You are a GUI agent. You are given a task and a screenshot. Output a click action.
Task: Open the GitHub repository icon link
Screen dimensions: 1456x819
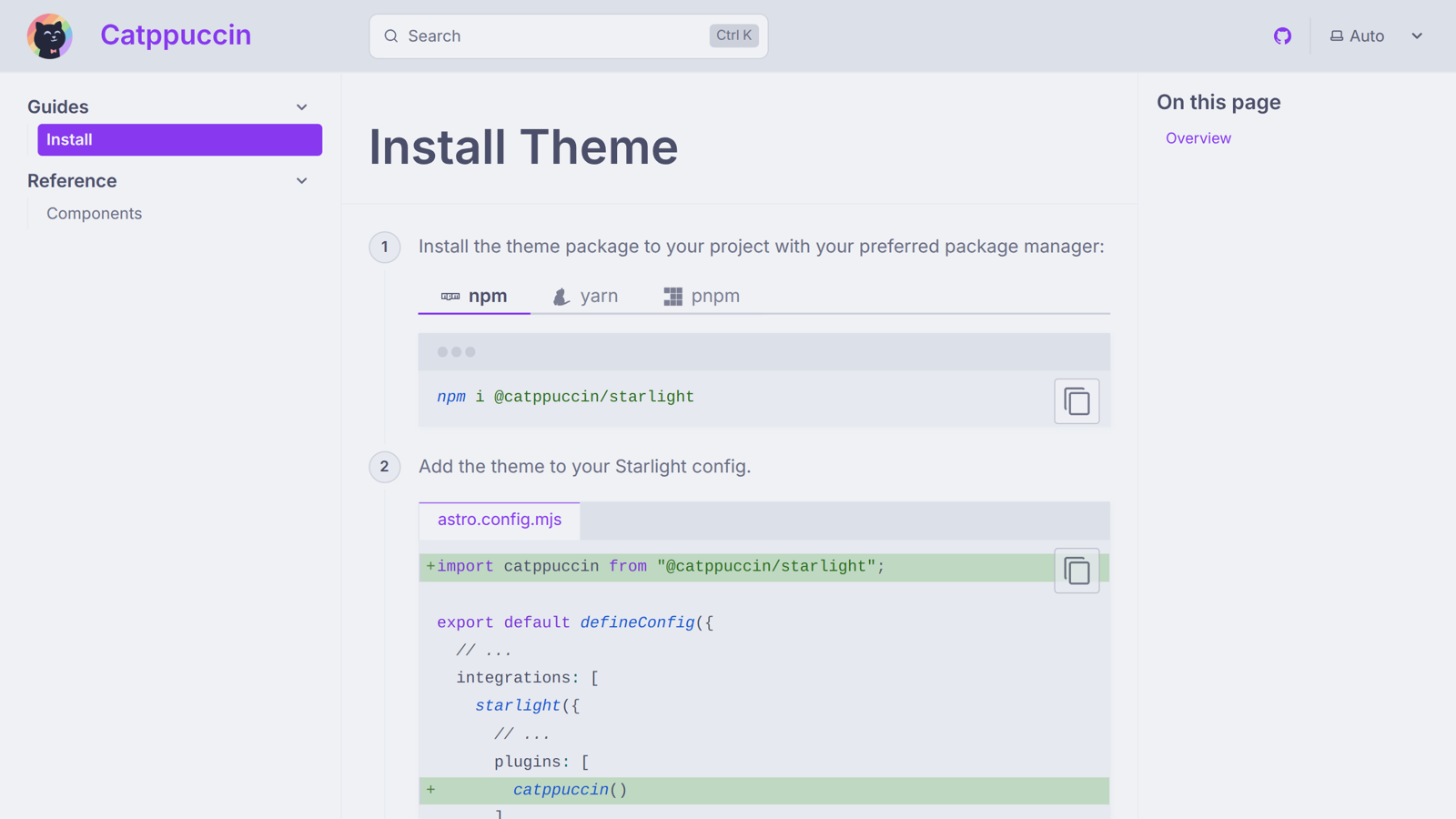[1282, 36]
